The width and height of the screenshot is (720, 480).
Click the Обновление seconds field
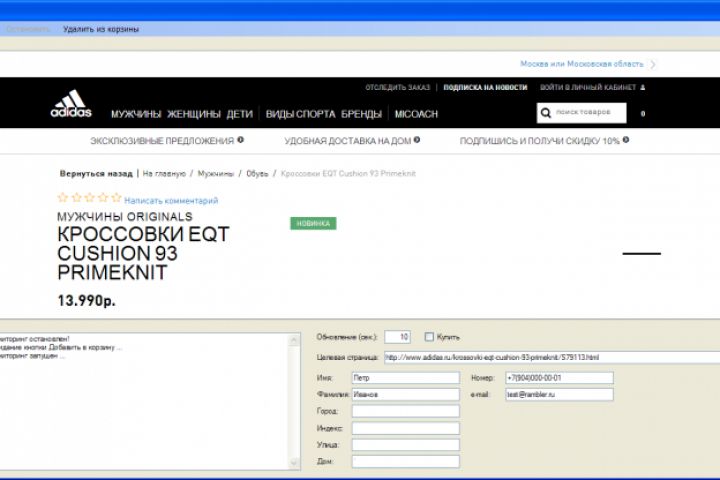point(397,337)
